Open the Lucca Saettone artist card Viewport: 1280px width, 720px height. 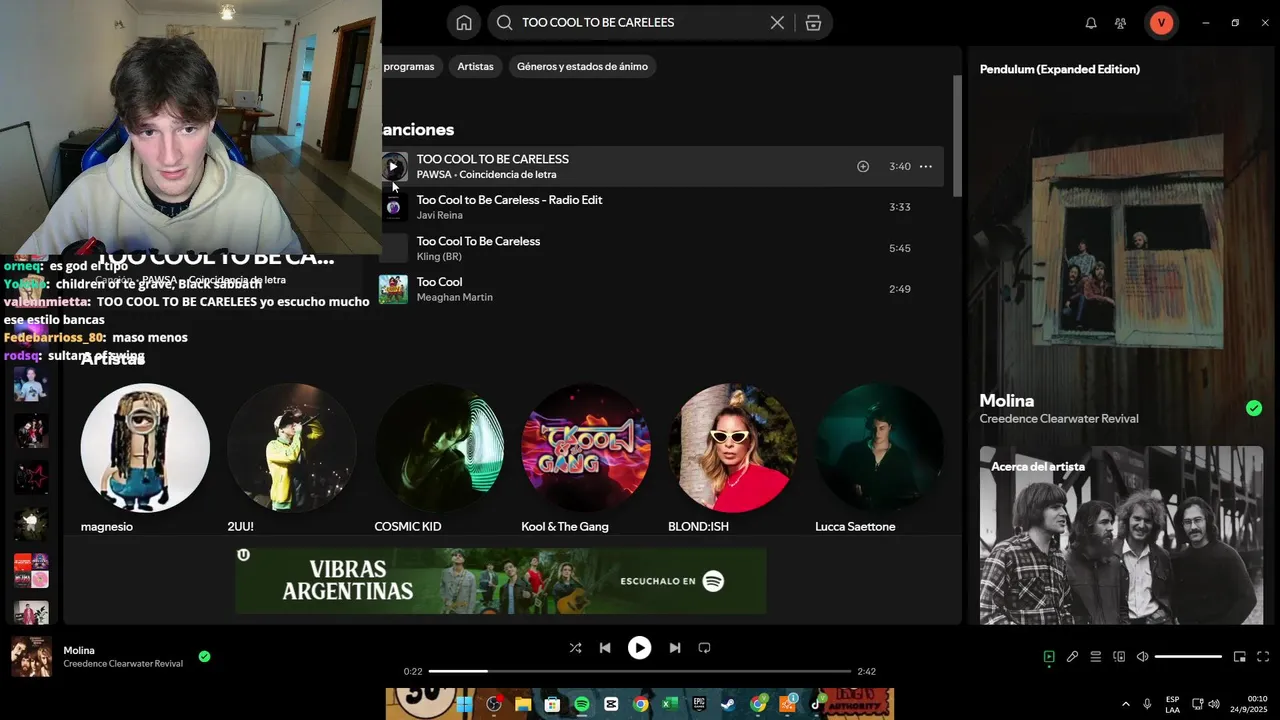880,458
